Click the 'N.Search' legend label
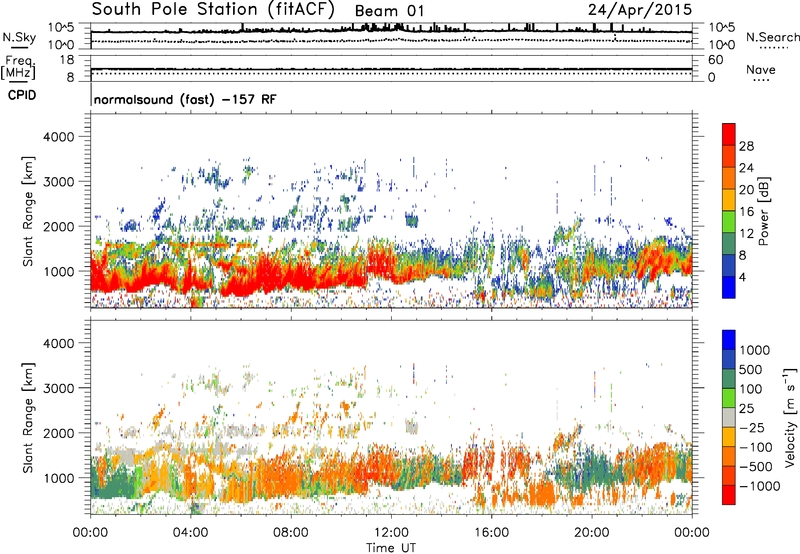 point(772,37)
